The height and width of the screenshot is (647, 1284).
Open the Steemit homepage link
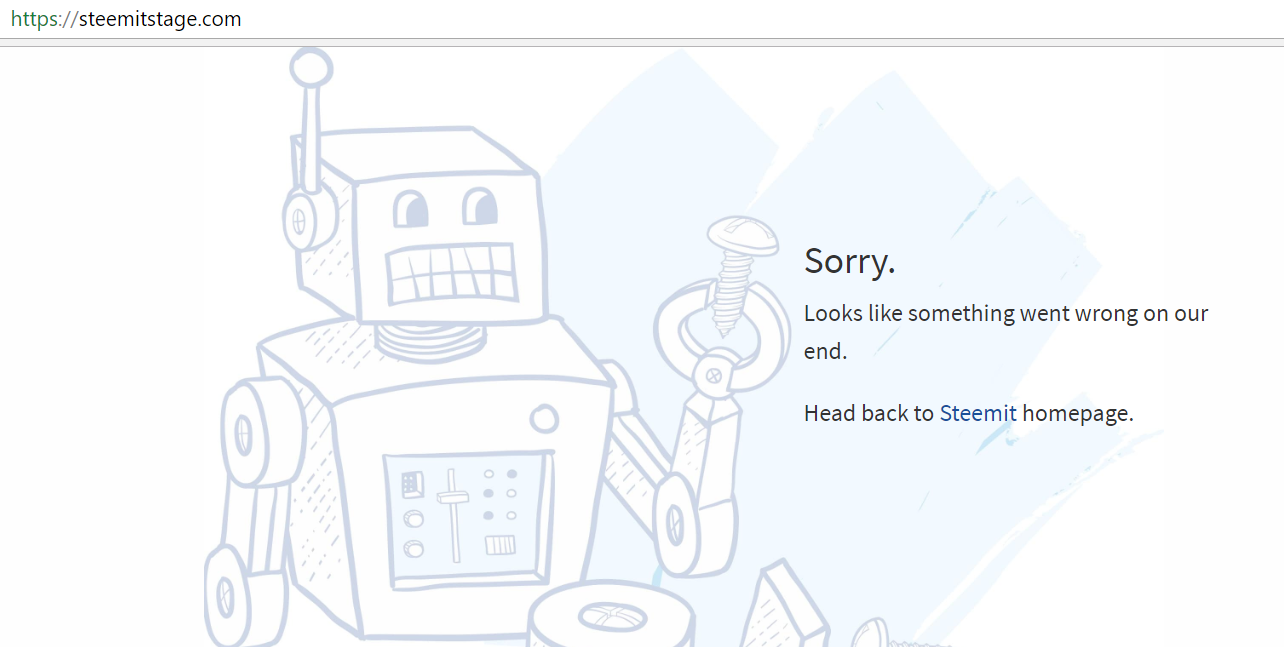978,413
